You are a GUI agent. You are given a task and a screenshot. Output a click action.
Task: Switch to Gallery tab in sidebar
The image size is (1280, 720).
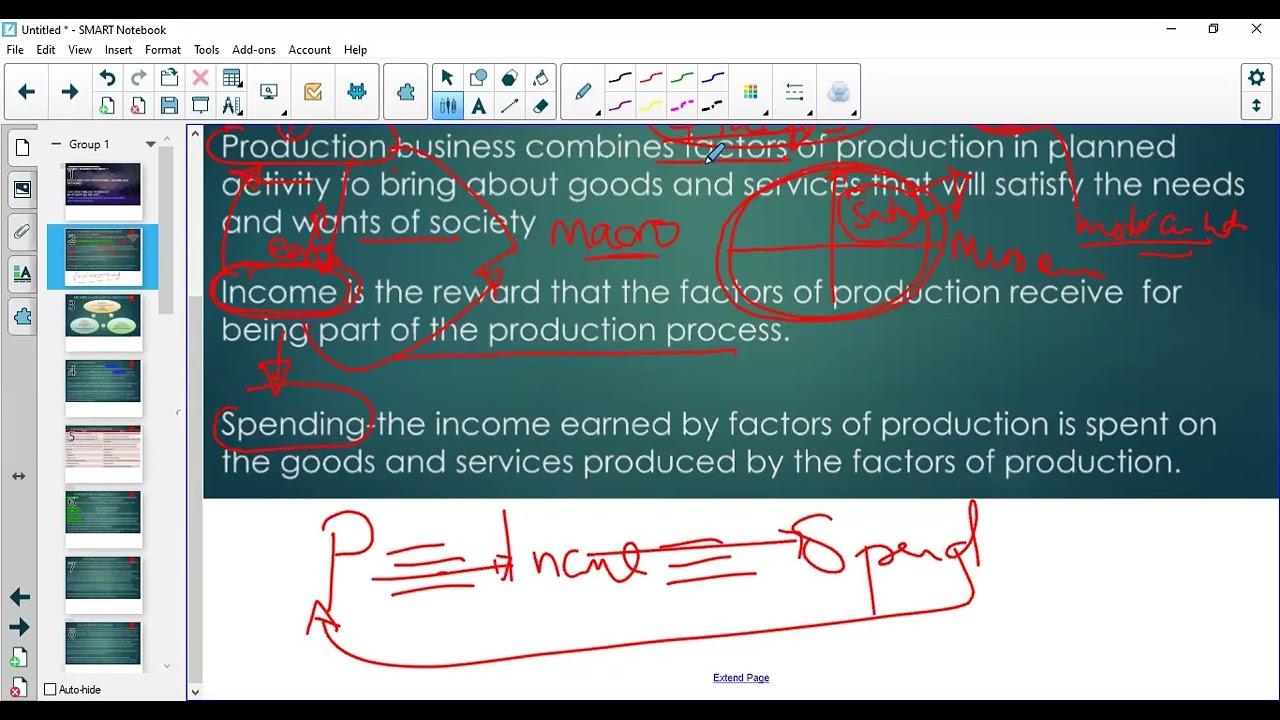coord(22,190)
